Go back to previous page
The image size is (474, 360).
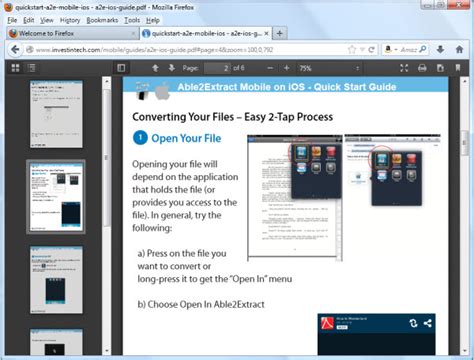click(x=15, y=50)
